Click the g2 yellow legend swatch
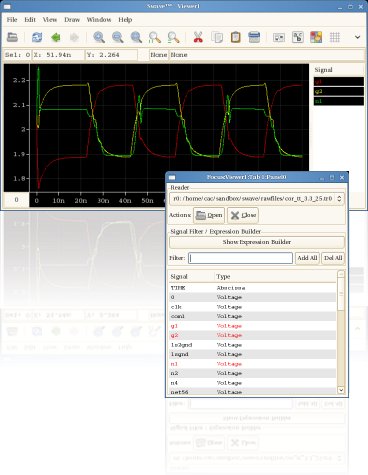Viewport: 368px width, 475px height. coord(338,91)
